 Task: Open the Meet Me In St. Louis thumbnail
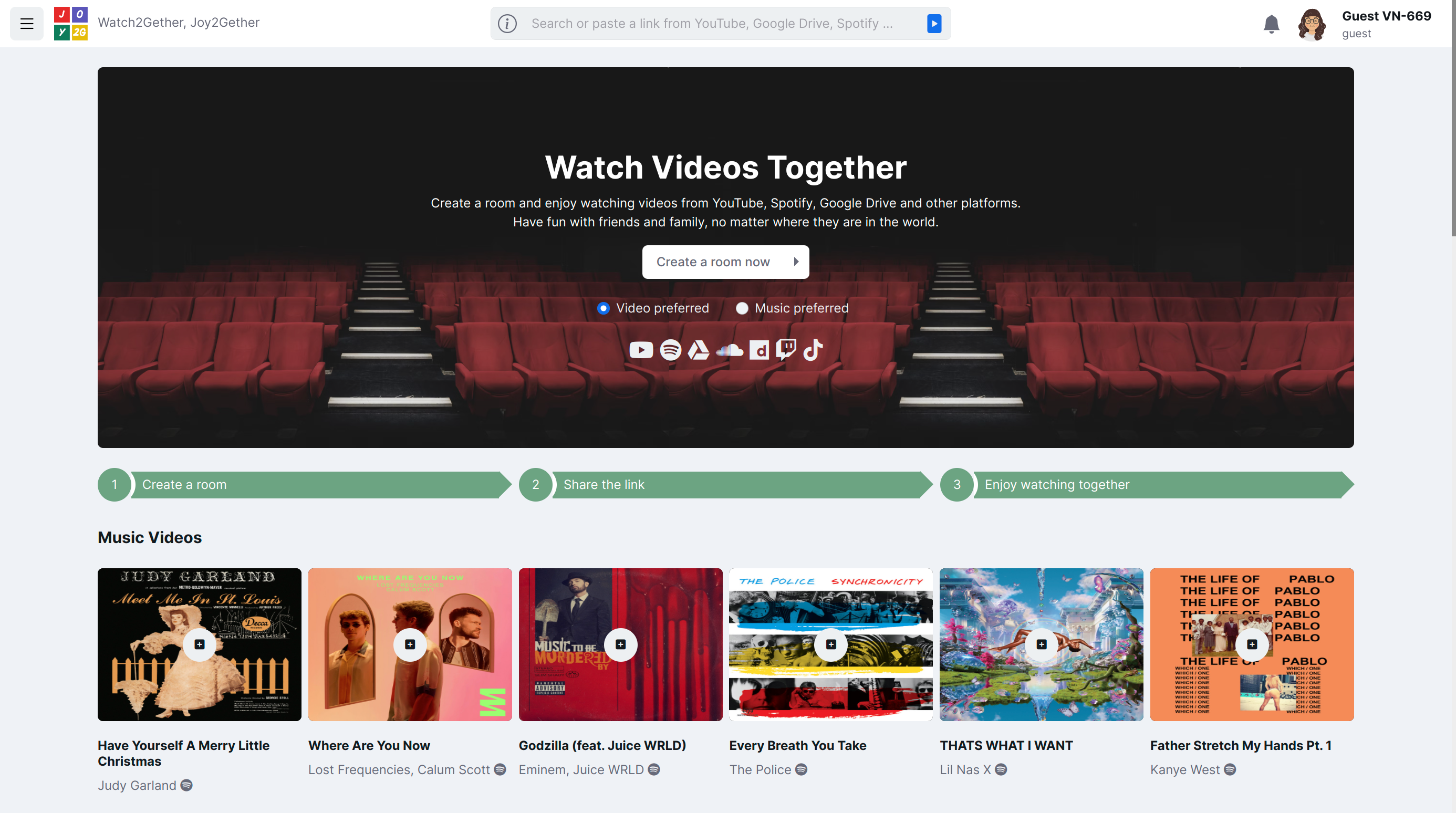click(200, 644)
